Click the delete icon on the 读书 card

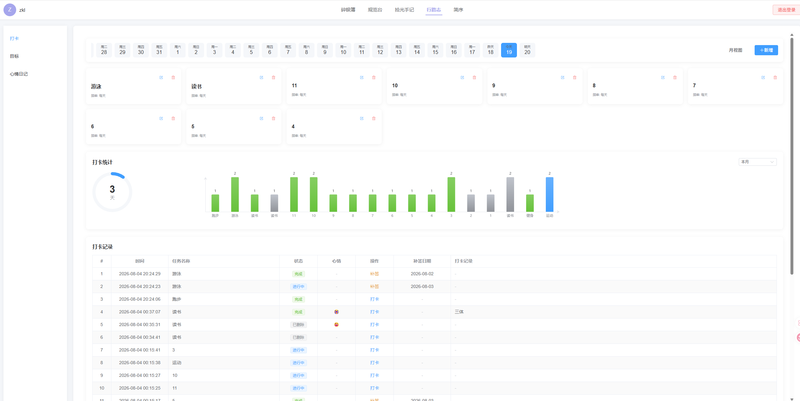click(273, 78)
